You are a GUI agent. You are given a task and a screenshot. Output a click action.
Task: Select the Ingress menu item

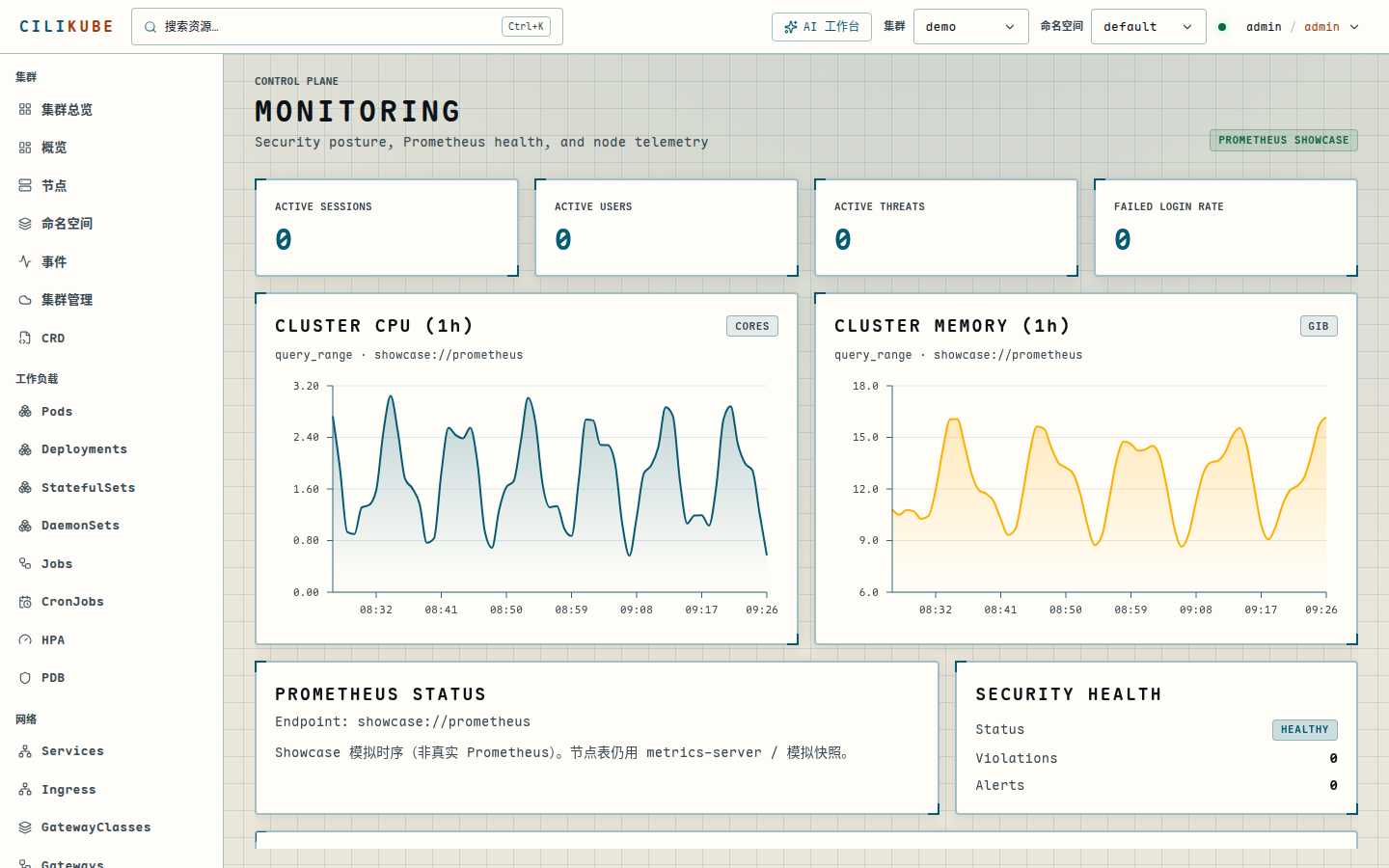(111, 789)
